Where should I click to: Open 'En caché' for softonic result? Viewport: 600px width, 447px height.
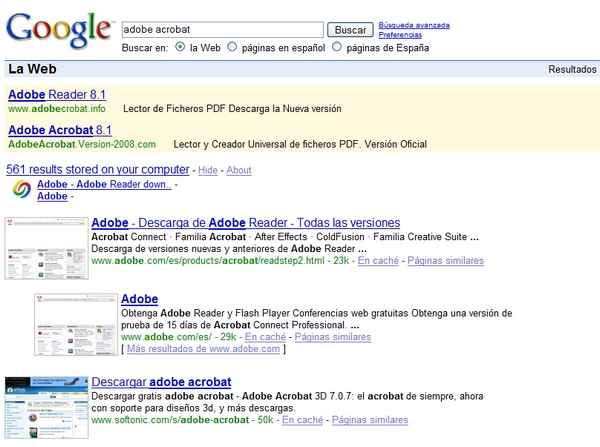(x=303, y=420)
